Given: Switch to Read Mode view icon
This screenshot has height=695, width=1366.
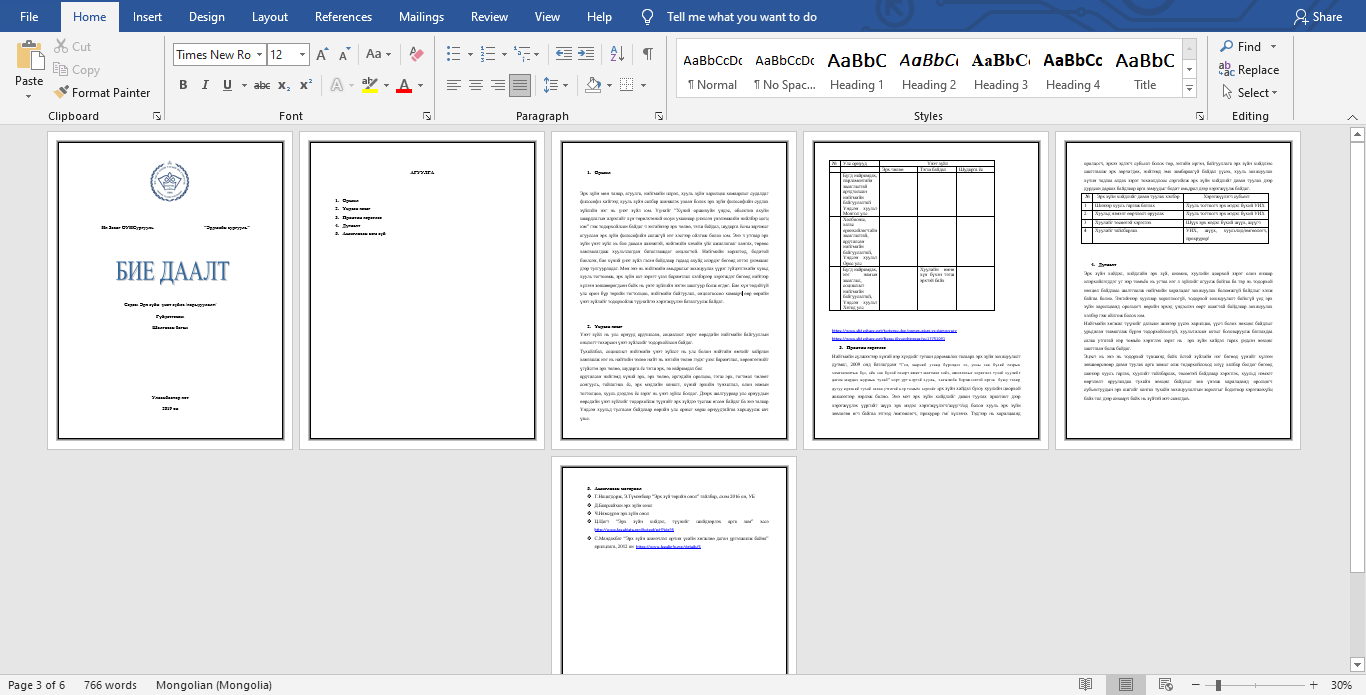Looking at the screenshot, I should (1085, 685).
